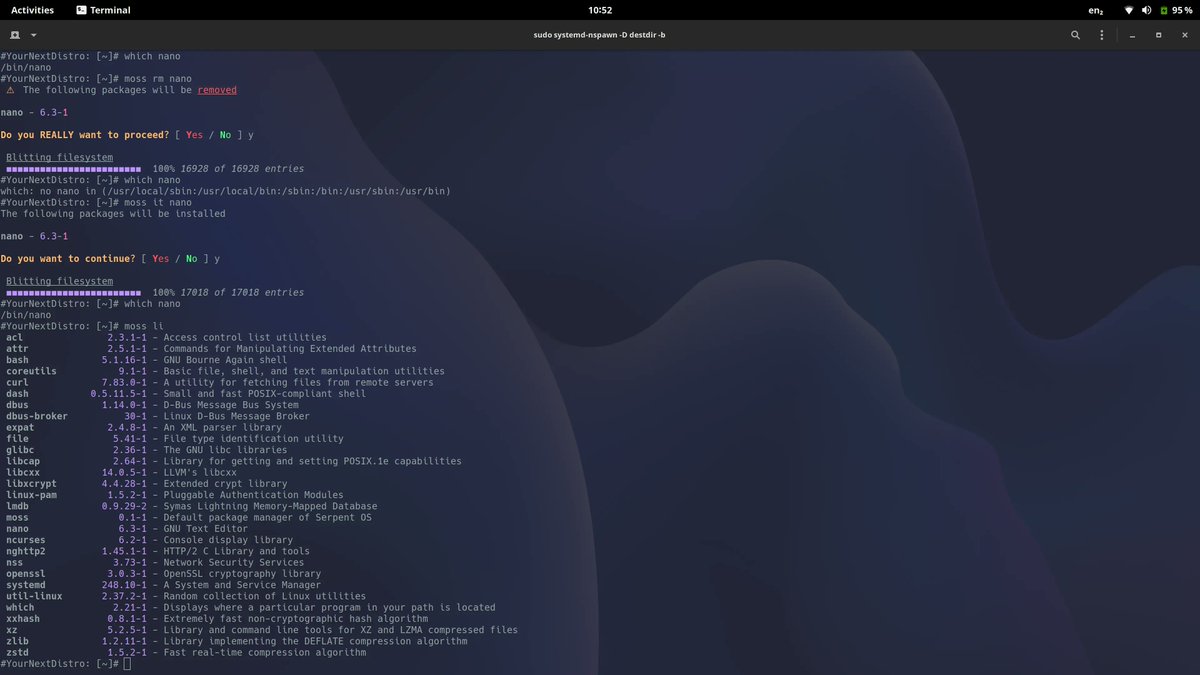
Task: Open the three-dot terminal menu
Action: 1104,35
